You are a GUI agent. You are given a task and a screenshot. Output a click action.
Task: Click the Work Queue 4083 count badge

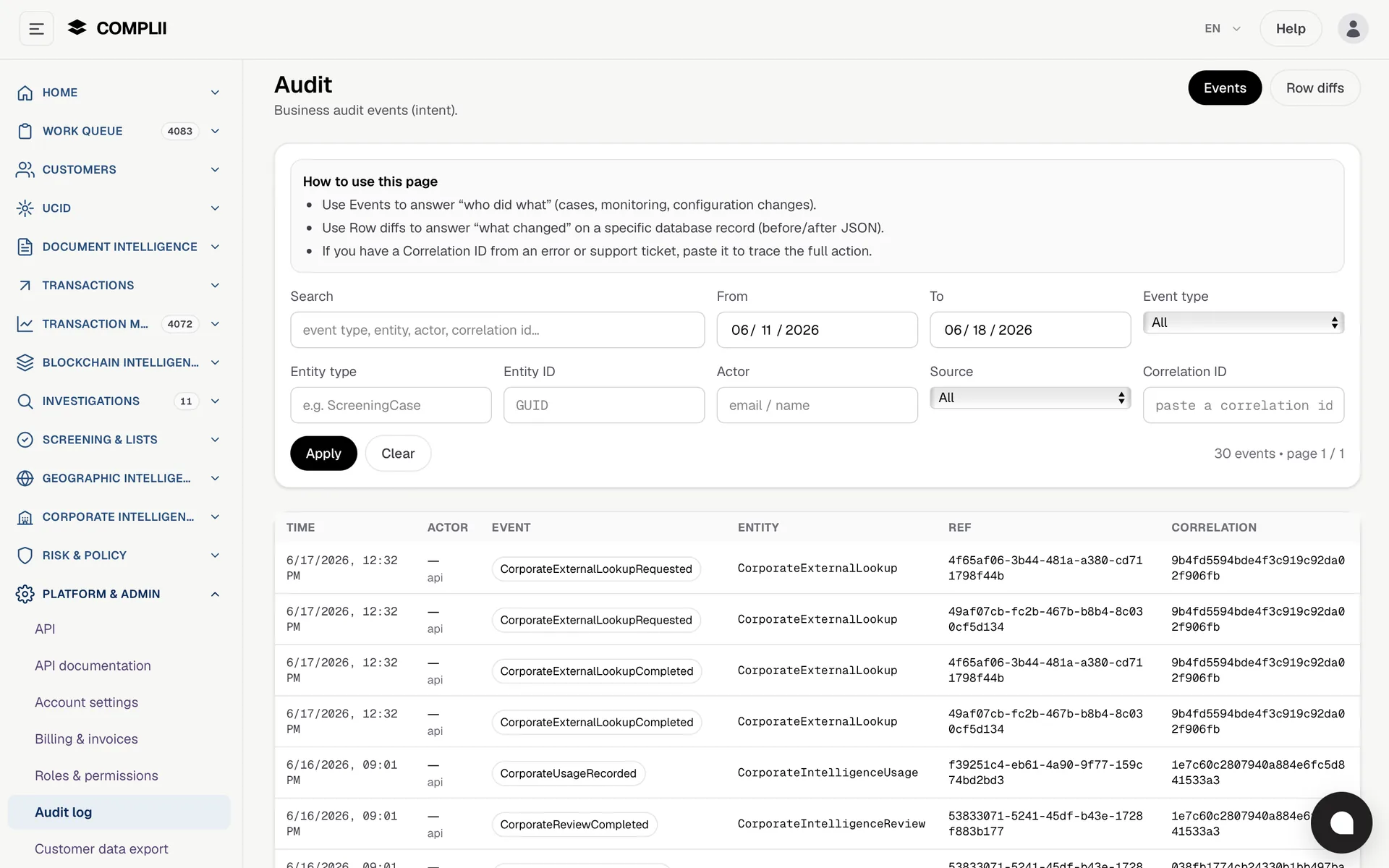[179, 131]
